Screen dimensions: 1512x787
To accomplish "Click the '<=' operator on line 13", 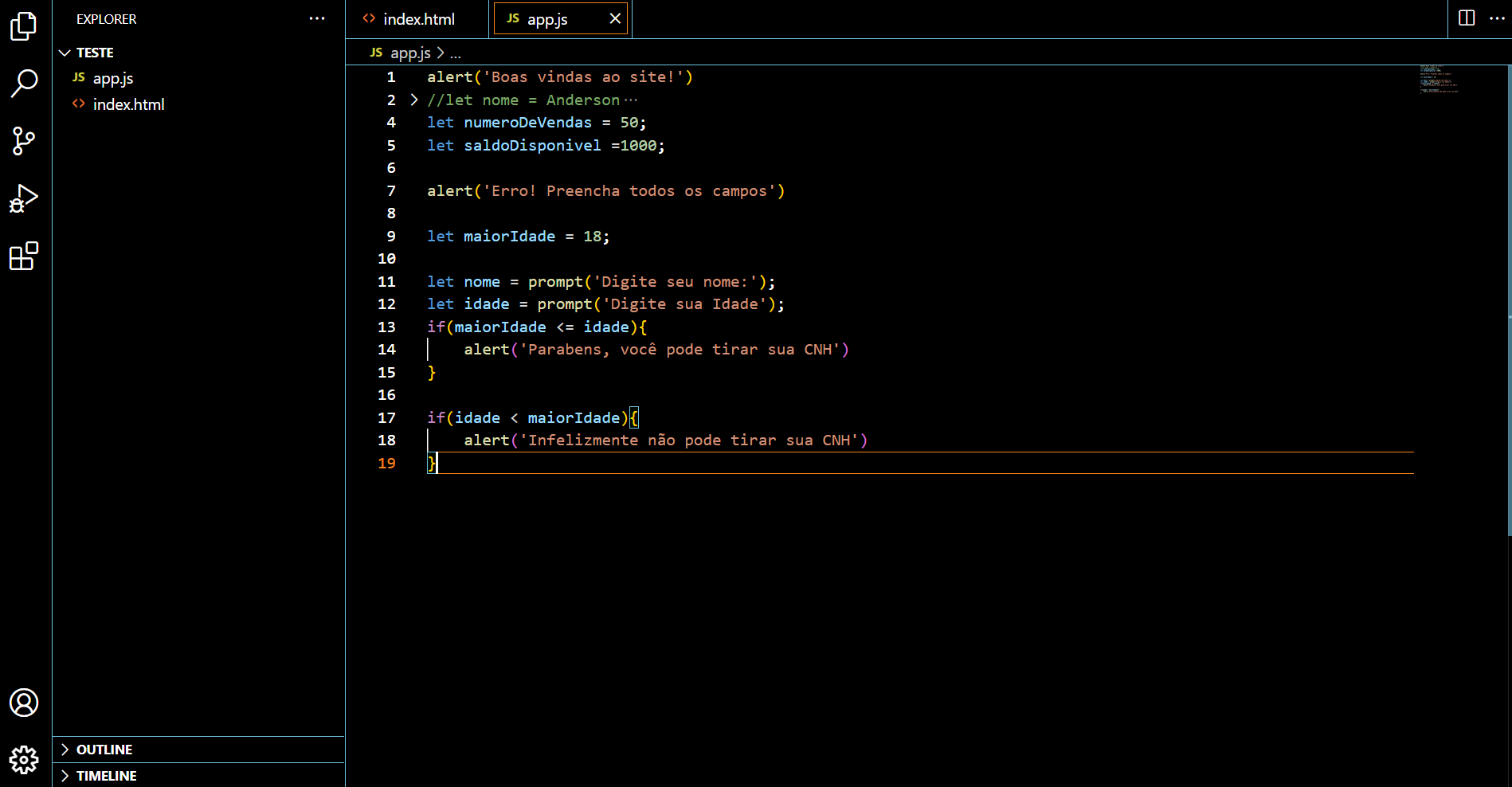I will (565, 327).
